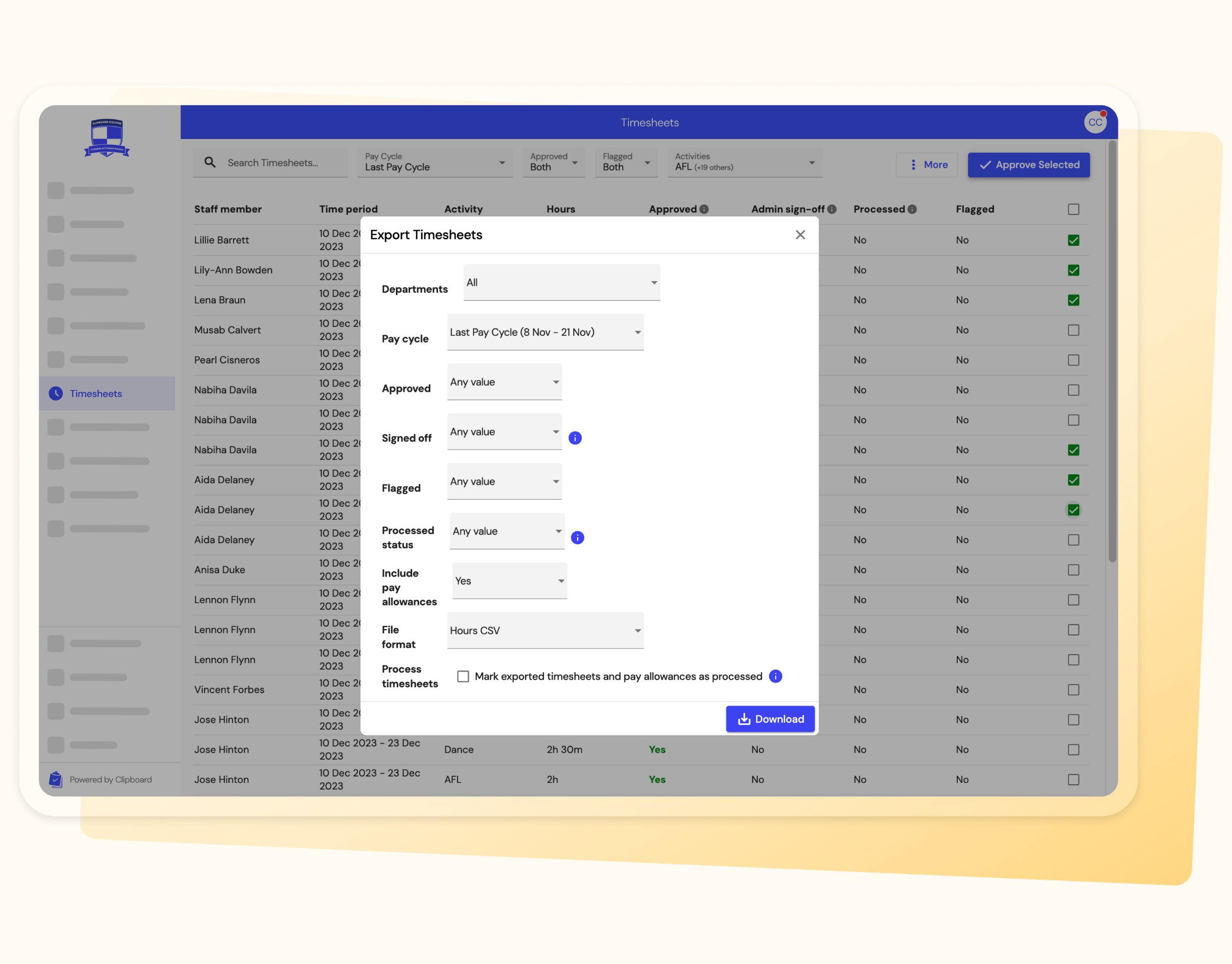
Task: Uncheck the selection checkbox on Lillie Barrett's row
Action: pyautogui.click(x=1073, y=240)
